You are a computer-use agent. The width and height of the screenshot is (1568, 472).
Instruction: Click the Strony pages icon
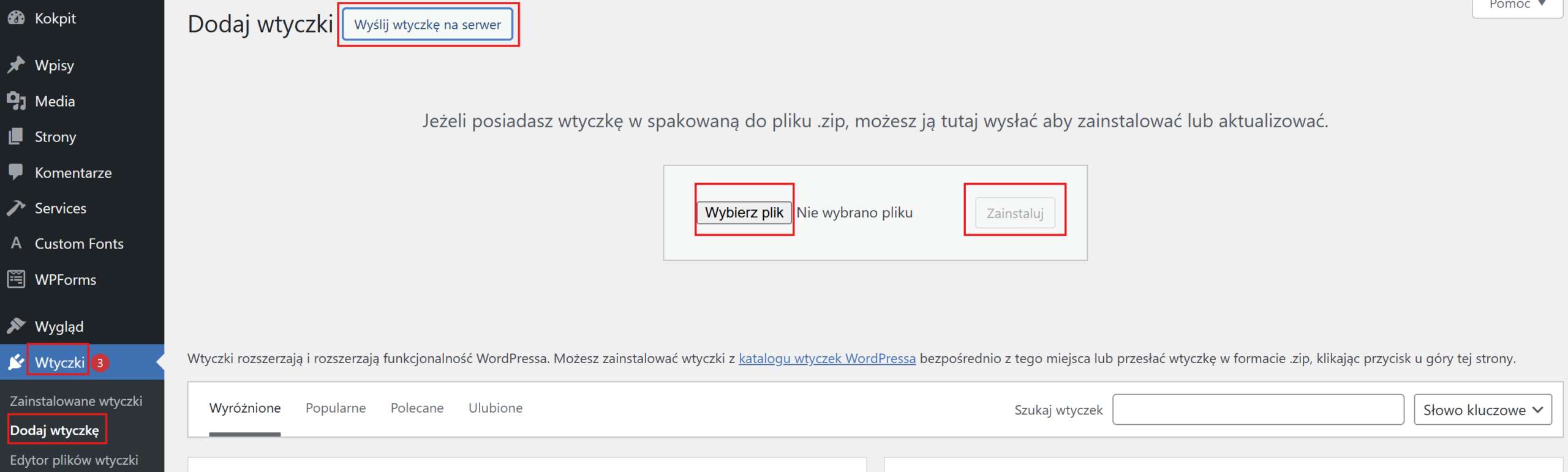[16, 137]
